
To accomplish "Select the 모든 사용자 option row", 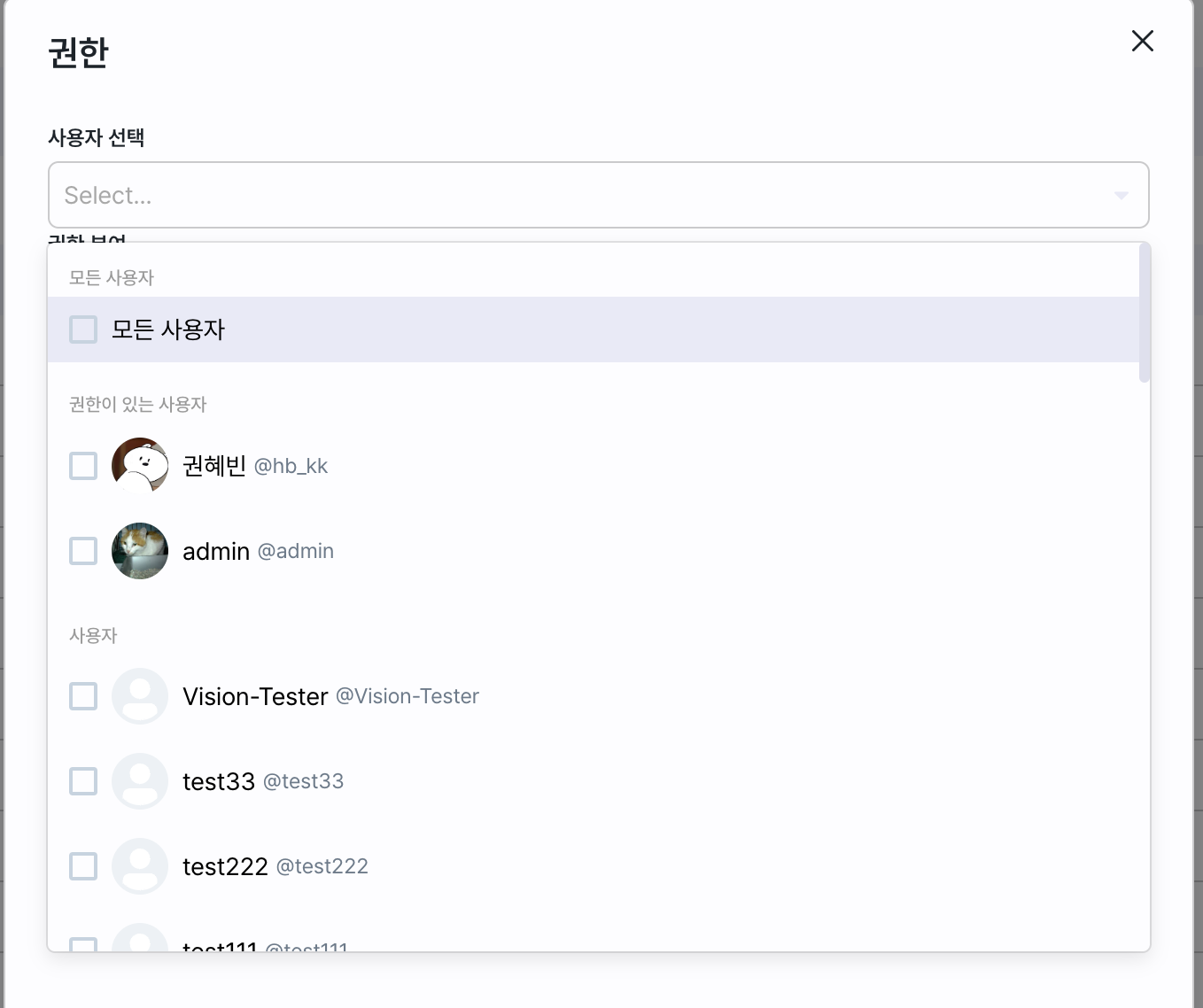I will (x=593, y=330).
